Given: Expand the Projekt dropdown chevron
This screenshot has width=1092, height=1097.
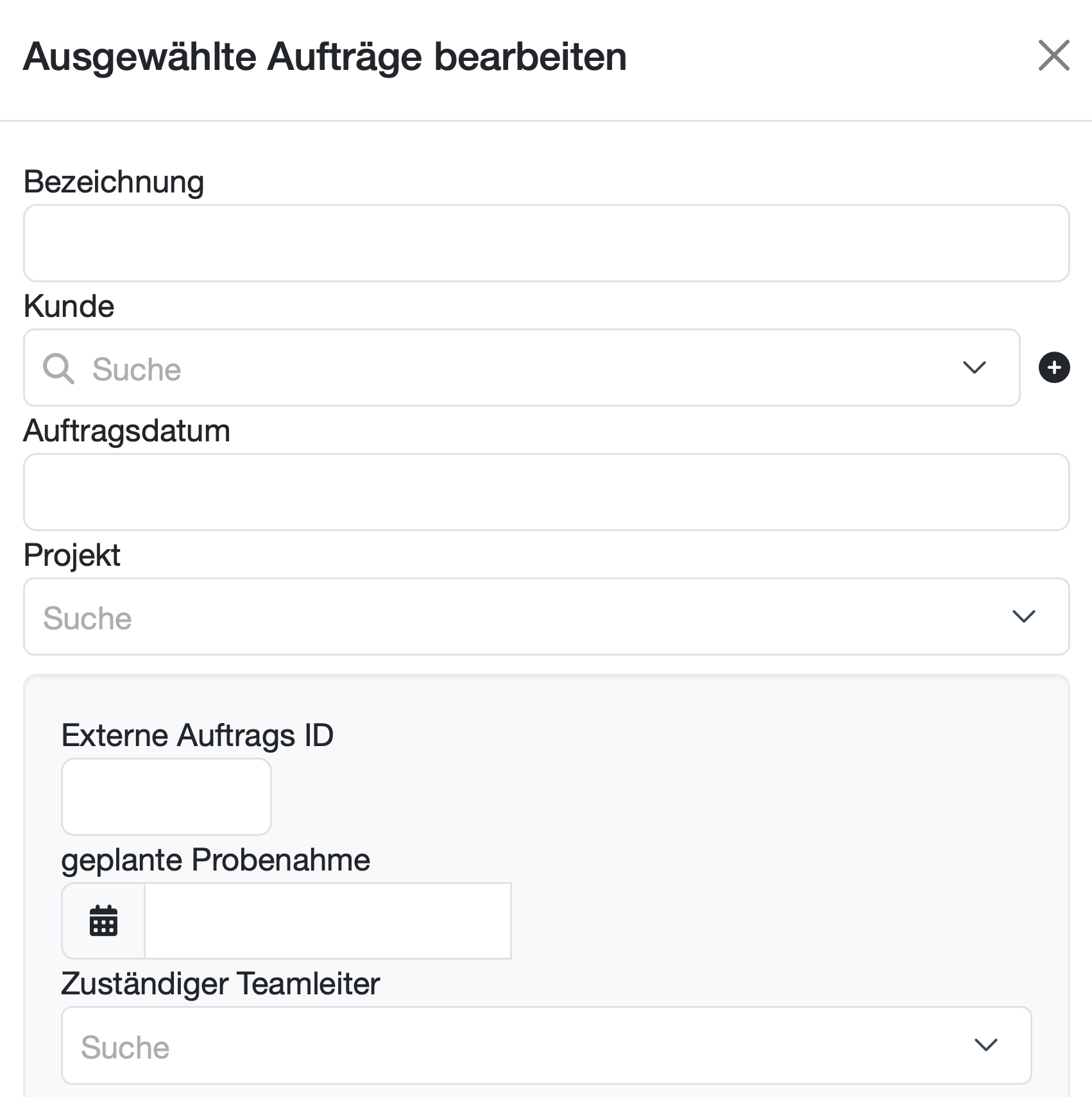Looking at the screenshot, I should pos(1023,617).
